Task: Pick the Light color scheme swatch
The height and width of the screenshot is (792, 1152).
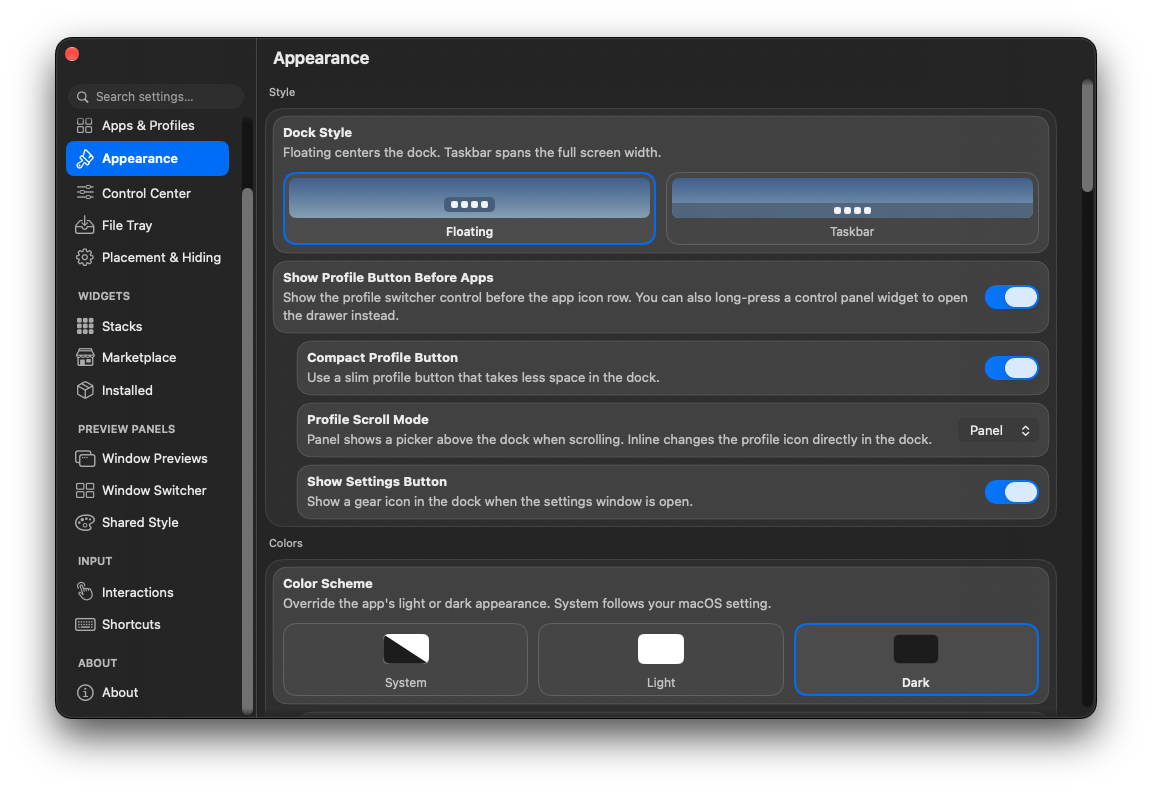Action: 660,660
